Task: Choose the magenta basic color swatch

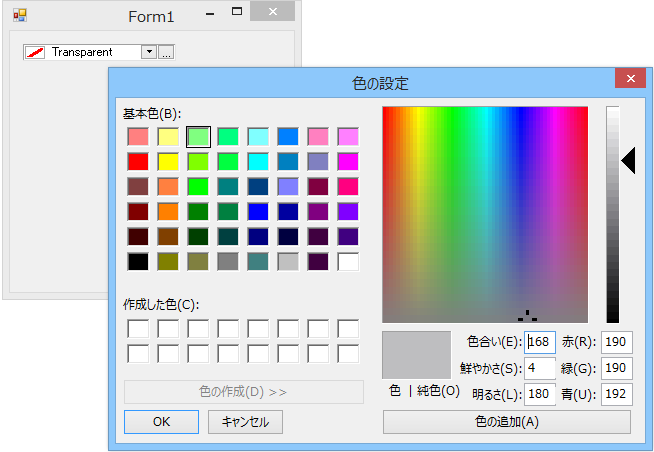Action: click(x=348, y=161)
